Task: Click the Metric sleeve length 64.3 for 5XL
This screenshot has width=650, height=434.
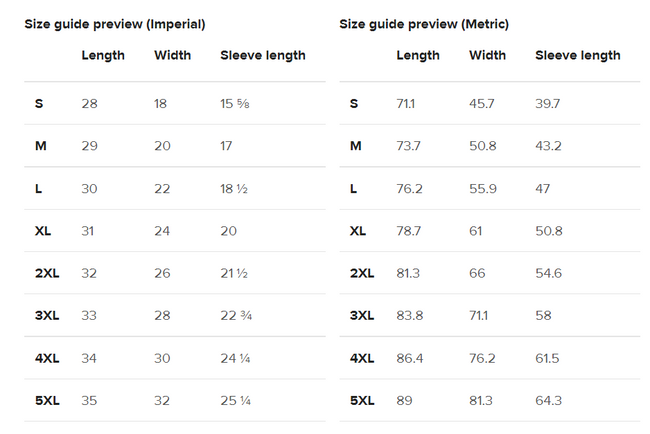Action: [549, 401]
